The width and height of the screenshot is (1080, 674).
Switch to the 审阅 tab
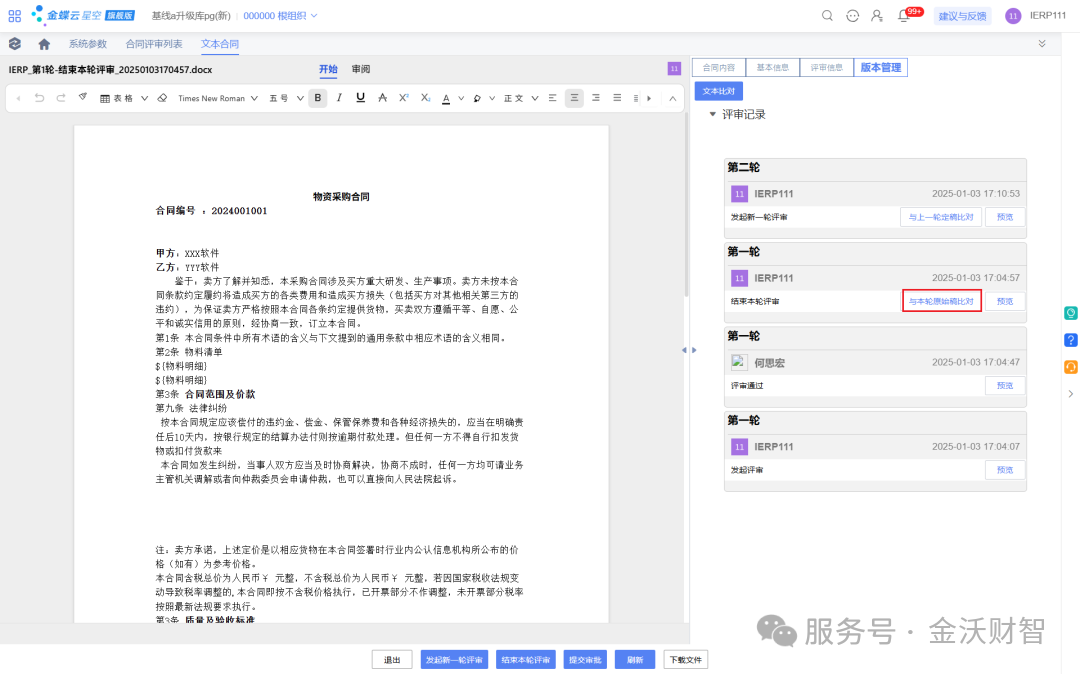click(361, 69)
